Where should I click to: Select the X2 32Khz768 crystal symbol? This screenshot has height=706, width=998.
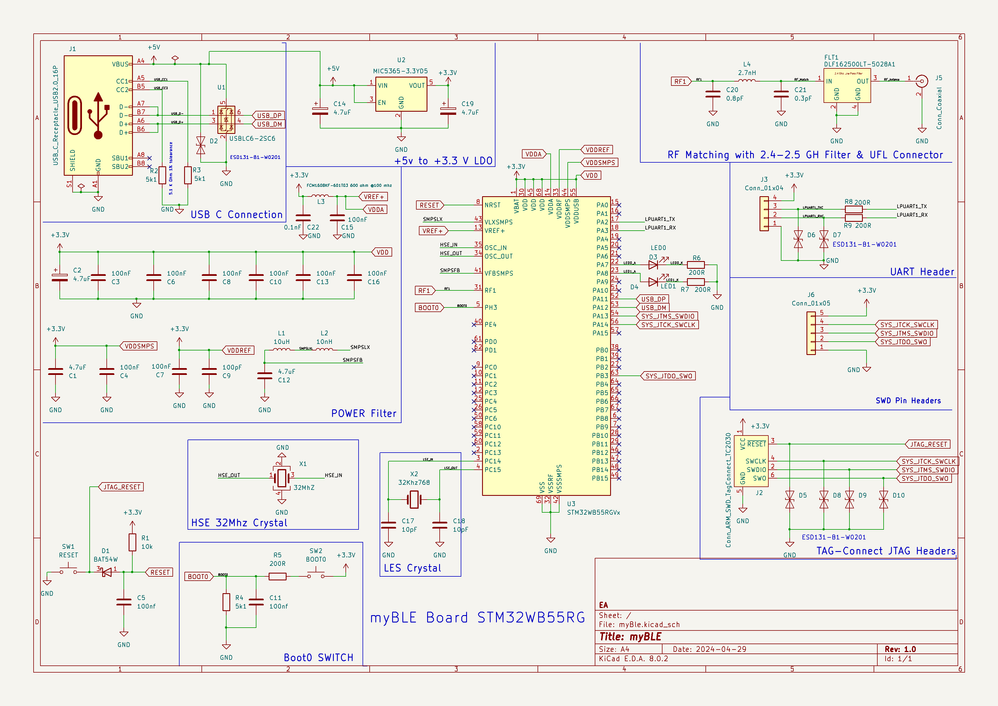[x=414, y=499]
